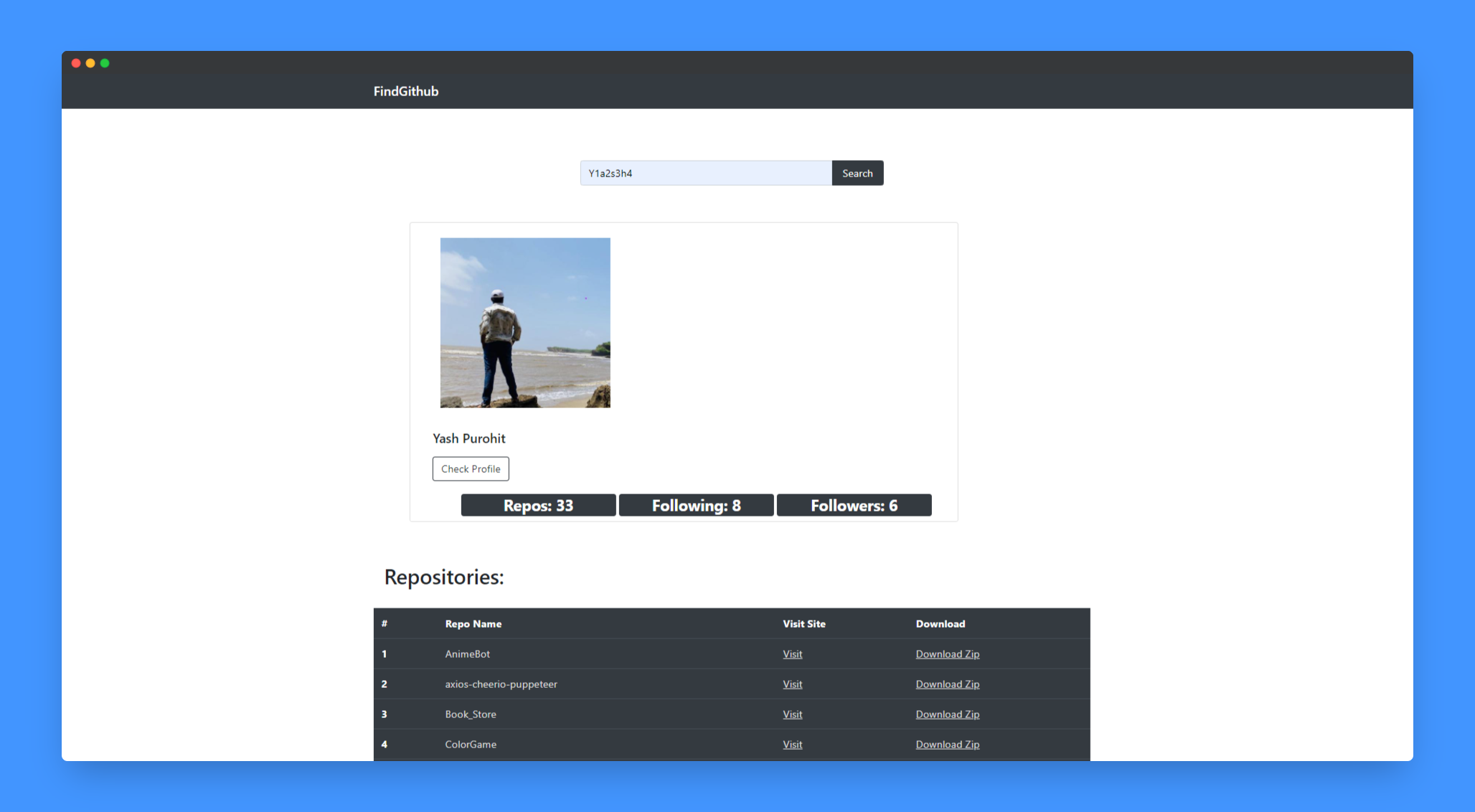The height and width of the screenshot is (812, 1475).
Task: Open the Visit link for ColorGame
Action: [x=792, y=745]
